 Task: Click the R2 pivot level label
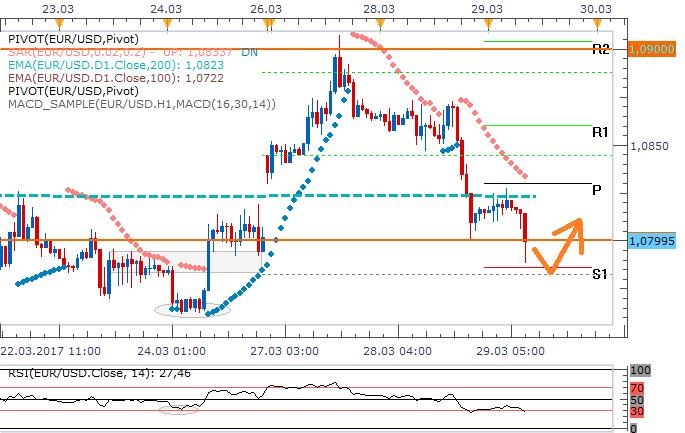598,49
